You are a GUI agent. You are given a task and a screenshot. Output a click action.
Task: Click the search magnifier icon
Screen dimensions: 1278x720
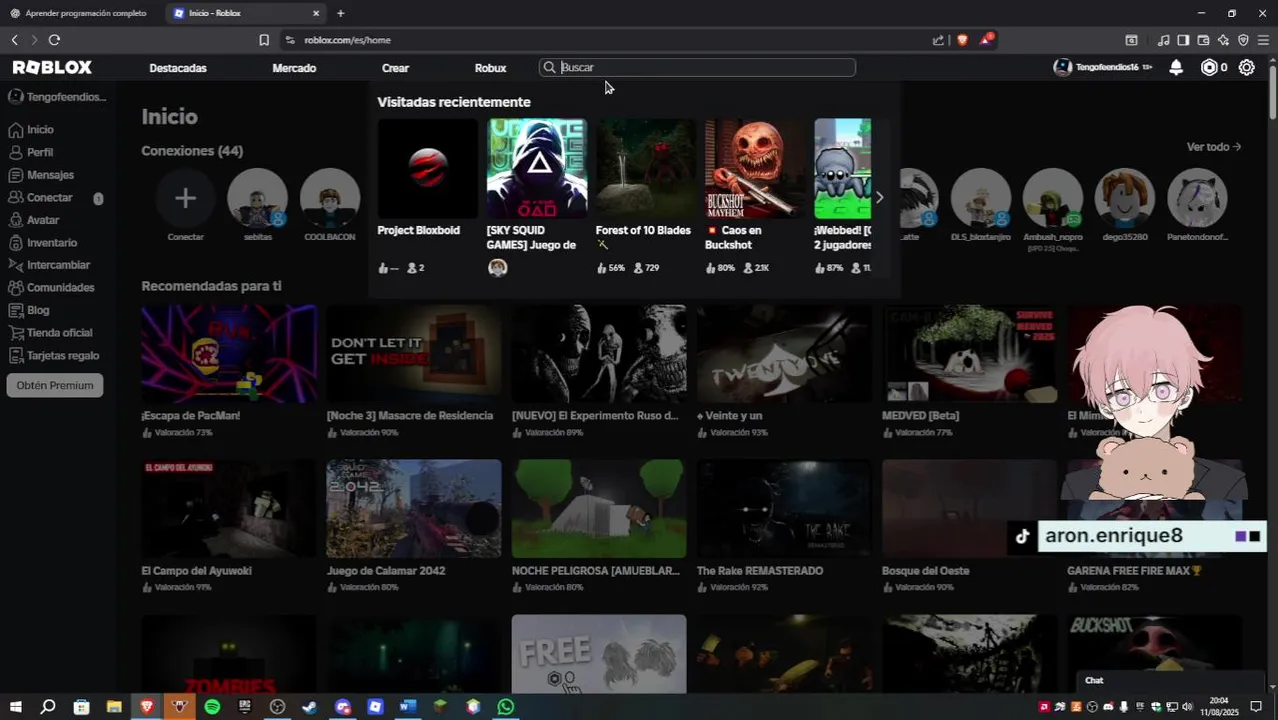549,67
